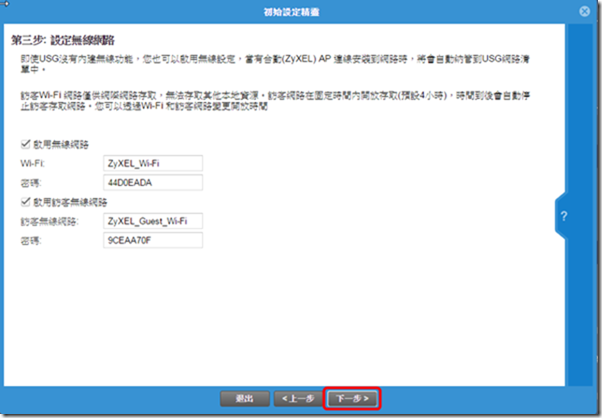Close the setup wizard dialog
This screenshot has width=602, height=418.
[x=584, y=12]
